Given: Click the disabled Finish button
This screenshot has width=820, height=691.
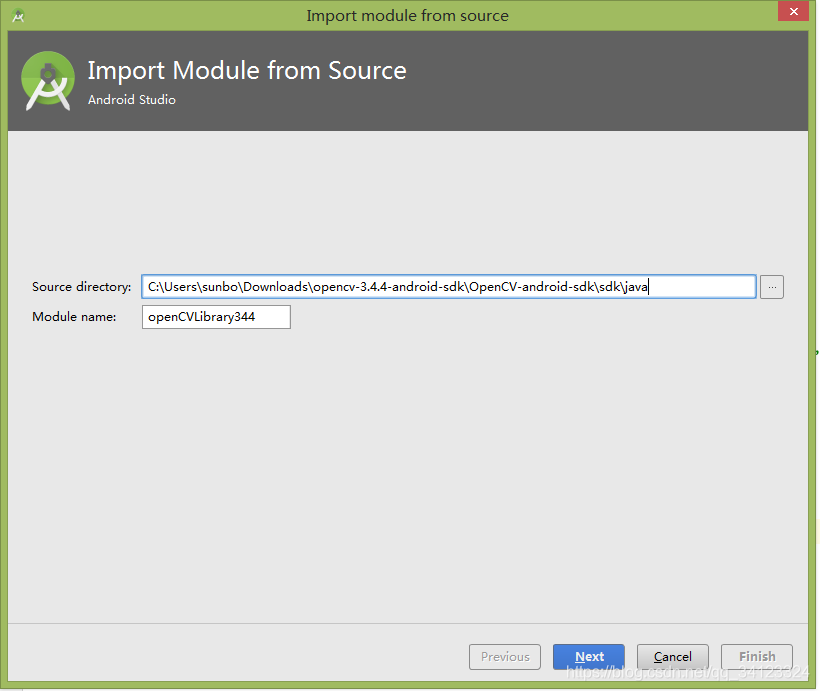Looking at the screenshot, I should [x=757, y=656].
